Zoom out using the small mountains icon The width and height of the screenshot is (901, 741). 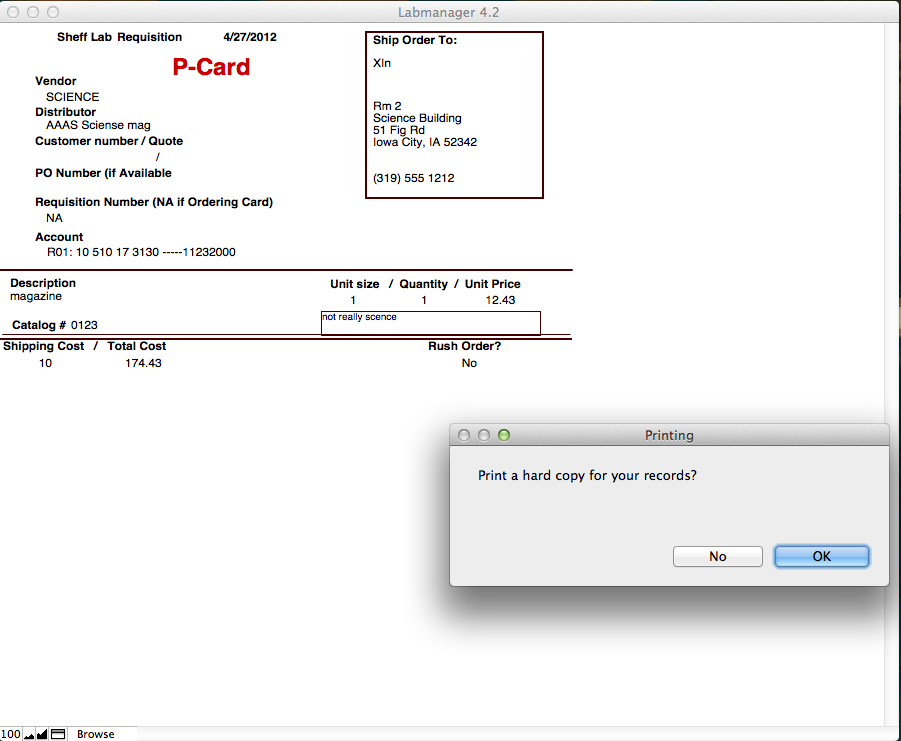[29, 734]
